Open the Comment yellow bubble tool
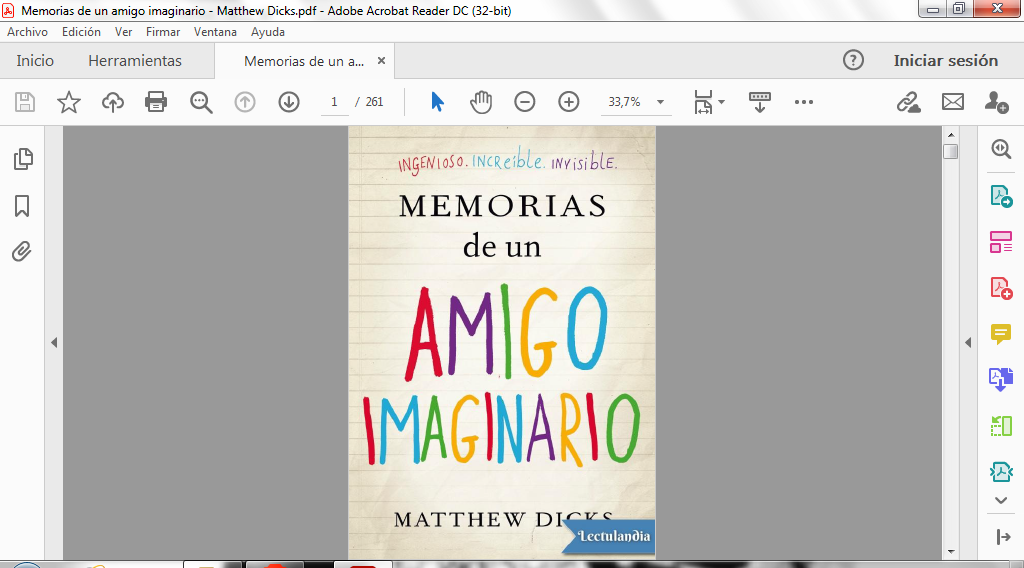 1001,334
